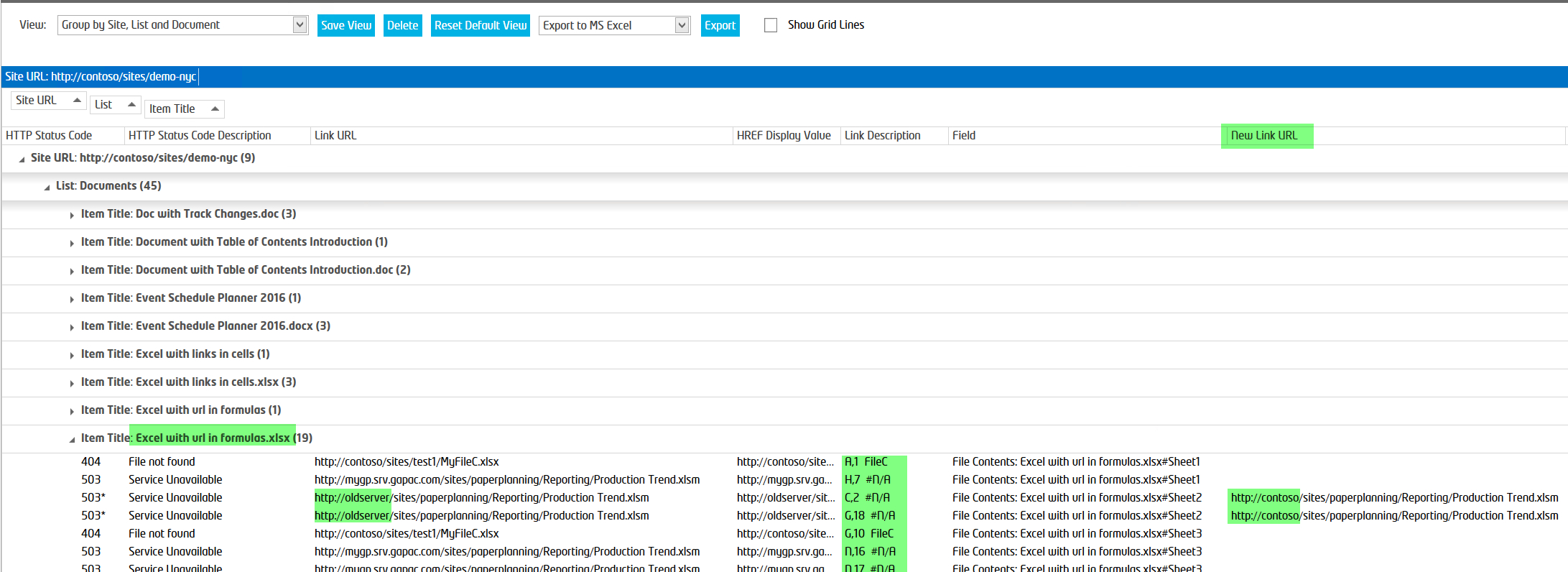Image resolution: width=1568 pixels, height=572 pixels.
Task: Click the New Link URL column header
Action: [1264, 135]
